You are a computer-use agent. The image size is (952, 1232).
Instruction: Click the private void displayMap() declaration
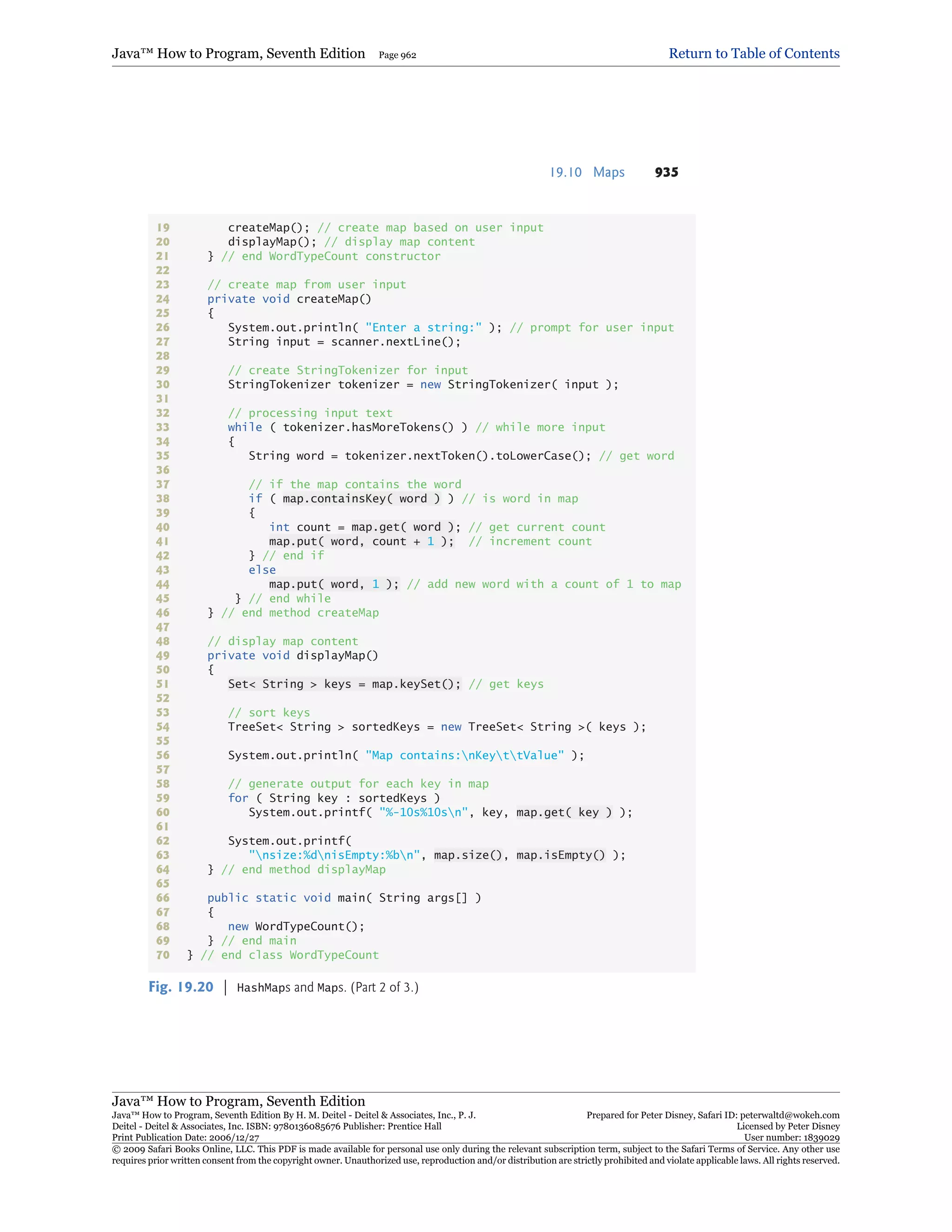[292, 656]
